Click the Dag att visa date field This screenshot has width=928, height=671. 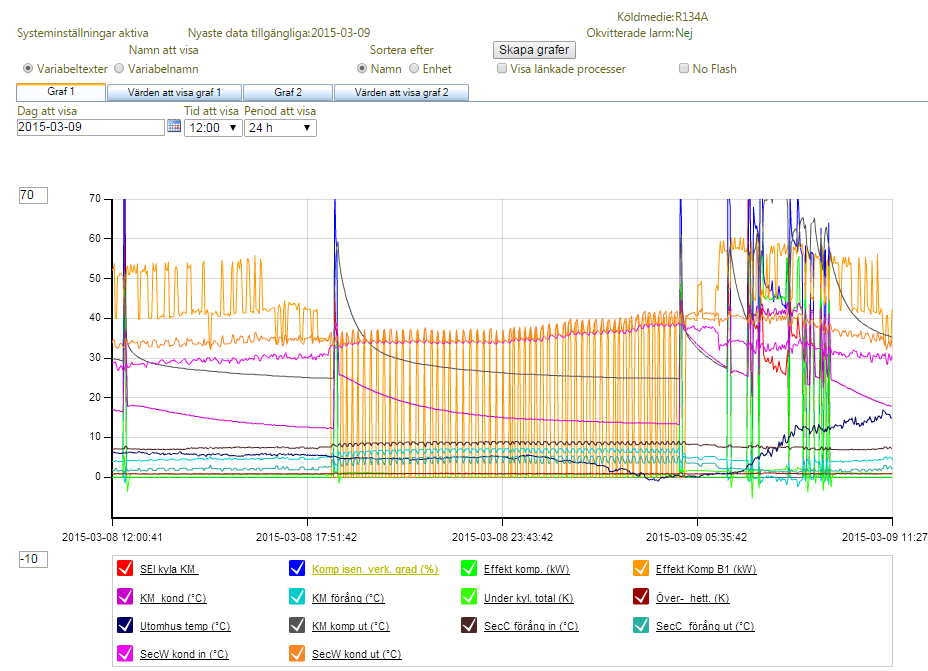point(91,127)
